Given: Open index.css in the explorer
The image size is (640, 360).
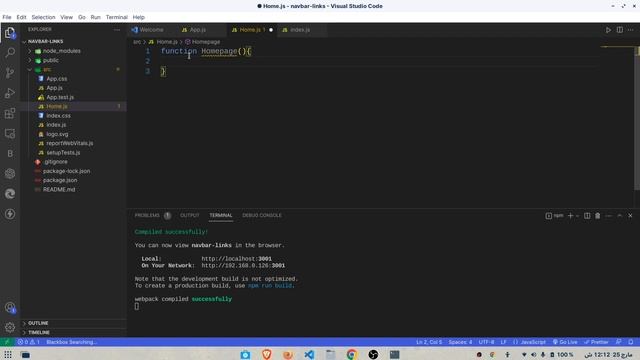Looking at the screenshot, I should (x=58, y=116).
